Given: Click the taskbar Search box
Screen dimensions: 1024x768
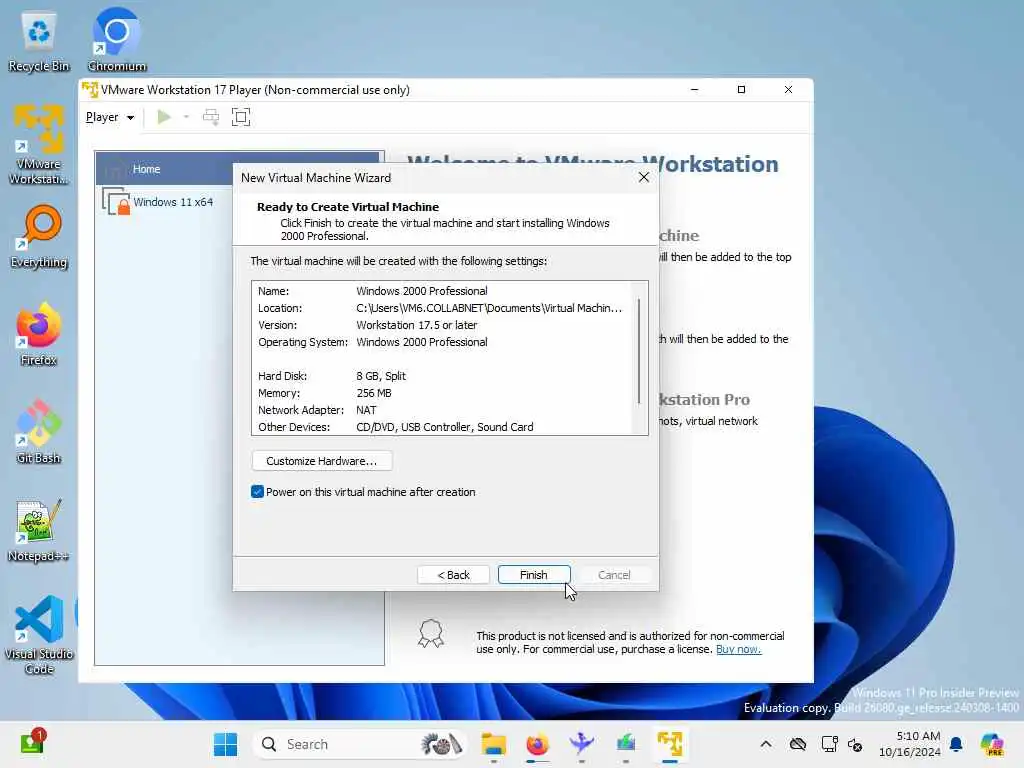Looking at the screenshot, I should click(x=359, y=744).
